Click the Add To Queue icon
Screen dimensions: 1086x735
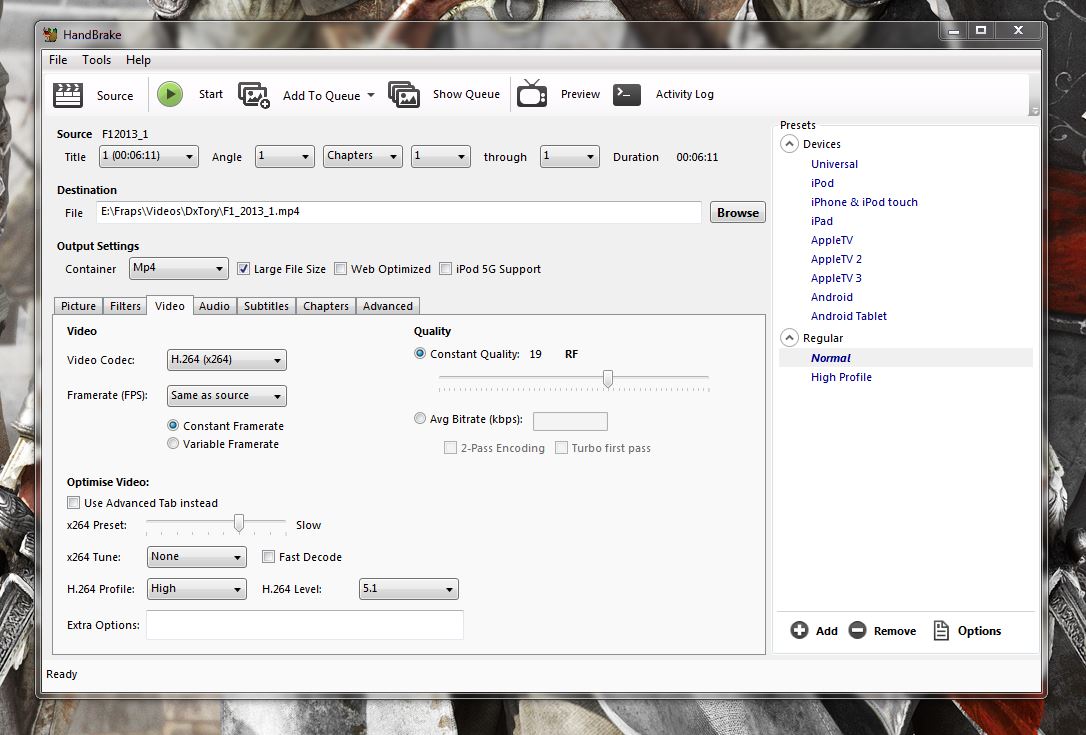click(x=254, y=95)
